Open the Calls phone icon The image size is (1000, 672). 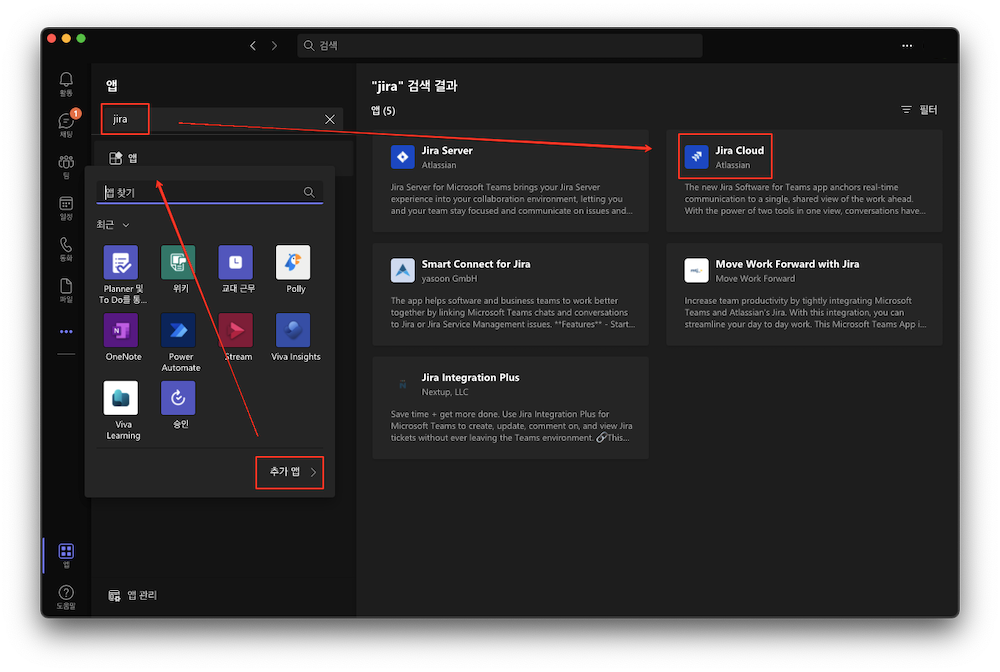pos(66,249)
